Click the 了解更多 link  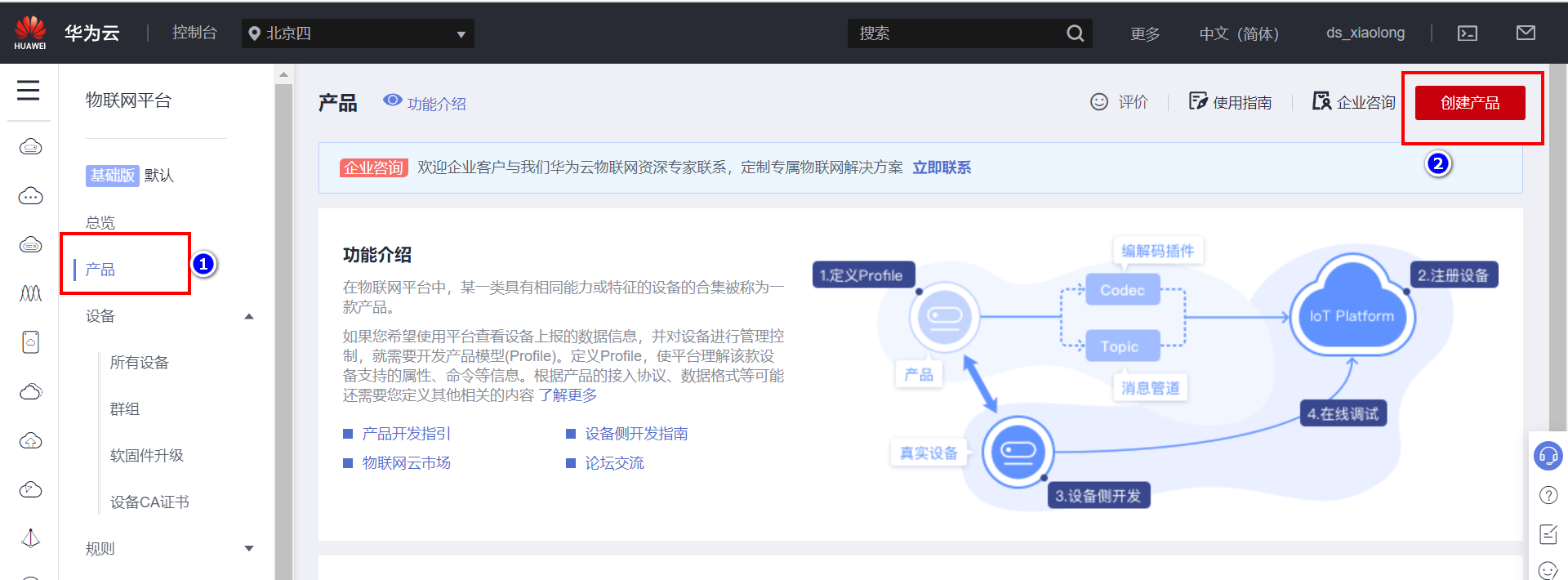tap(568, 395)
